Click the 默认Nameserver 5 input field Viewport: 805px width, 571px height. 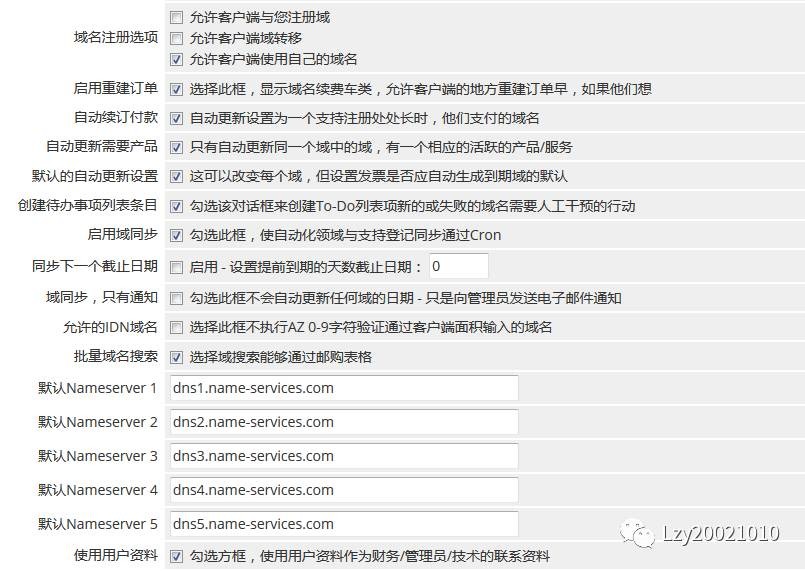343,524
